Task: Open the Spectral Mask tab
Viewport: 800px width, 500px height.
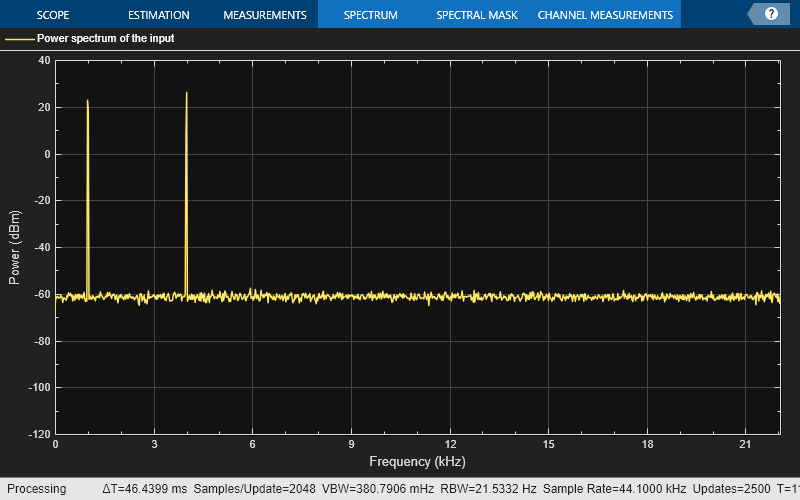Action: [x=477, y=15]
